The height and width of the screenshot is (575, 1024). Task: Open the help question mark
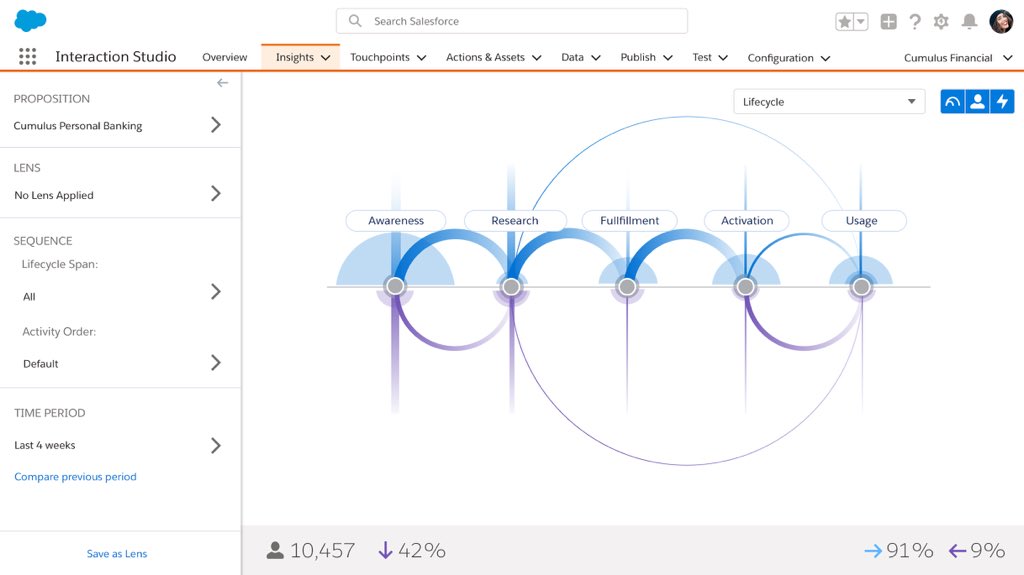[915, 22]
